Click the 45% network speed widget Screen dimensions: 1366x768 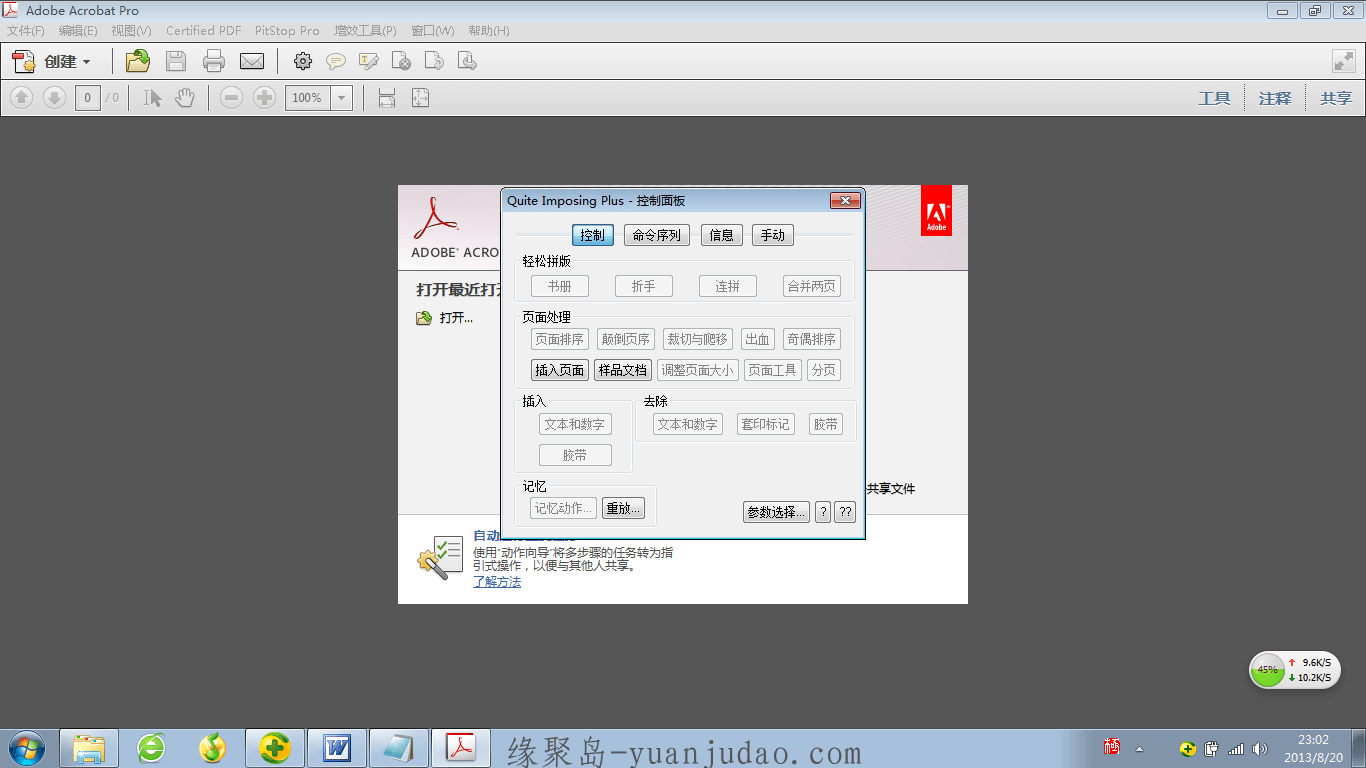pyautogui.click(x=1295, y=670)
